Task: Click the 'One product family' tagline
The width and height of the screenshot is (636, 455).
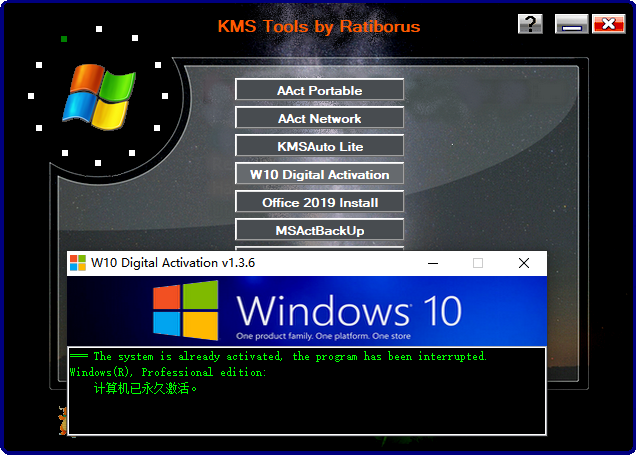Action: click(323, 336)
